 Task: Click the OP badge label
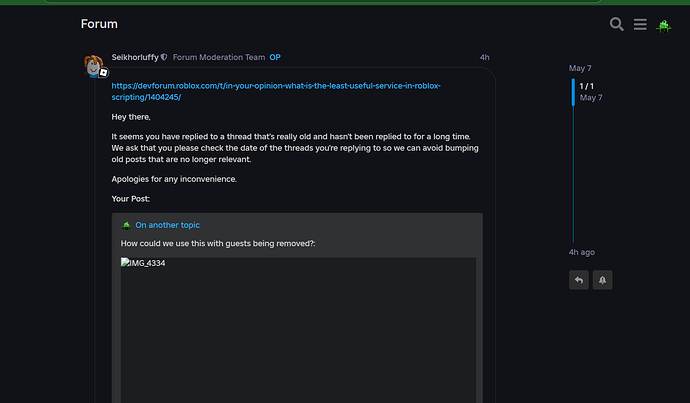coord(275,58)
